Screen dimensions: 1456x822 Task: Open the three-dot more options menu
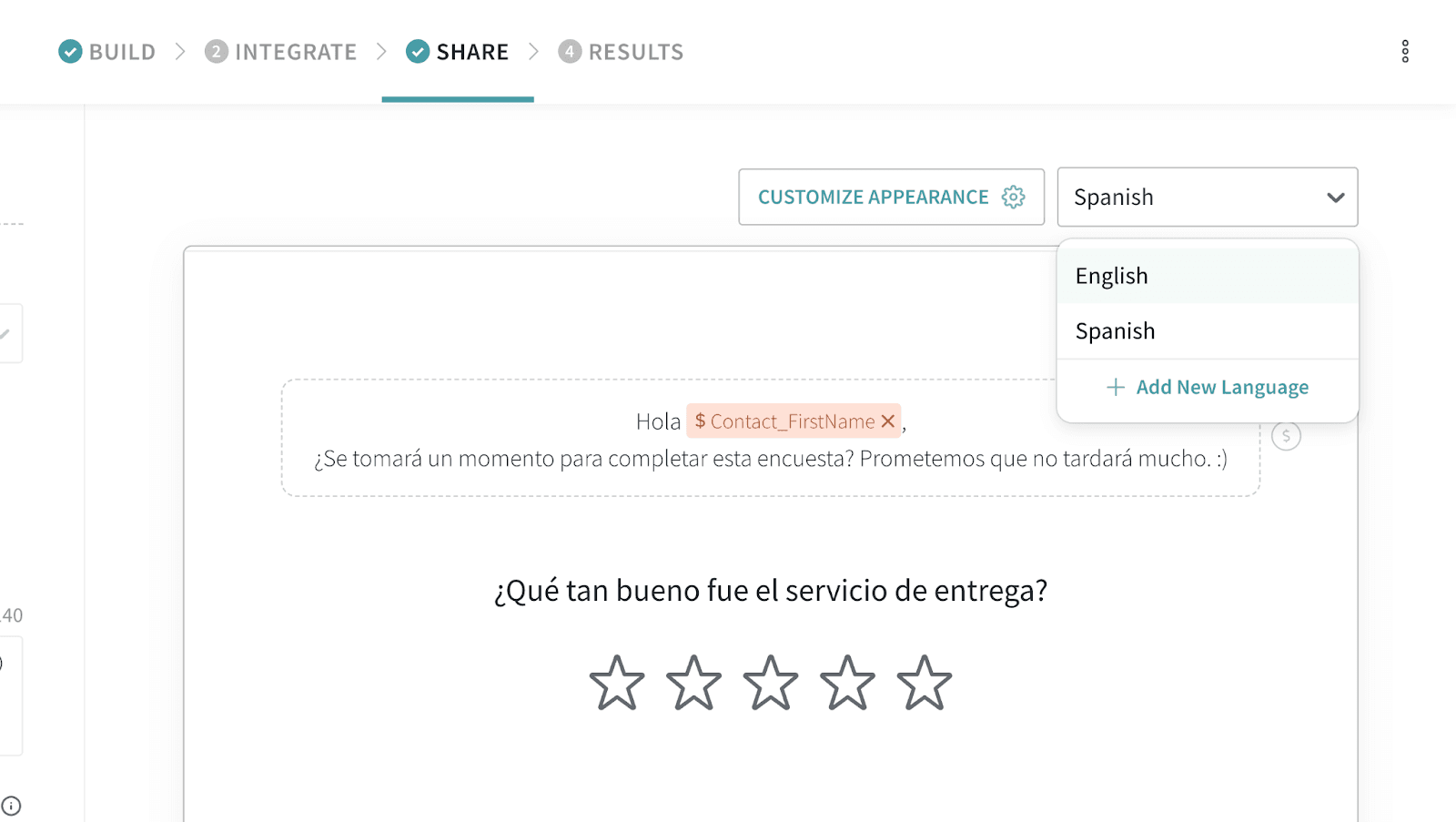[x=1405, y=52]
